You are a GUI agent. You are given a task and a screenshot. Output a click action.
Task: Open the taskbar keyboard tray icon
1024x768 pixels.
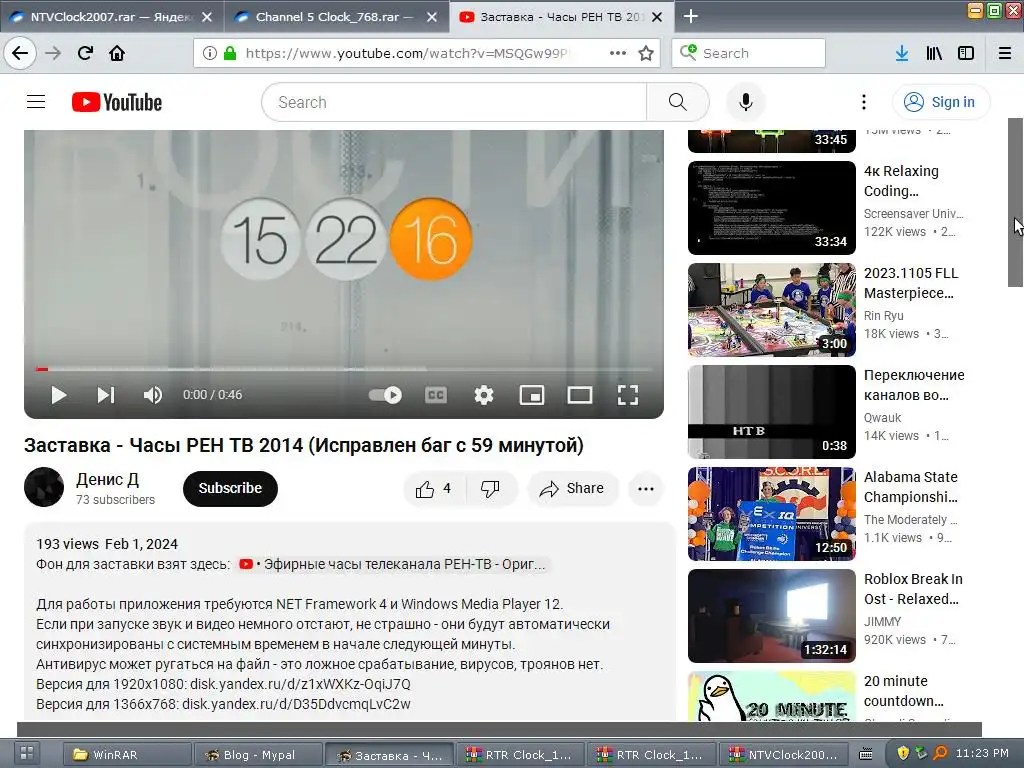coord(865,754)
